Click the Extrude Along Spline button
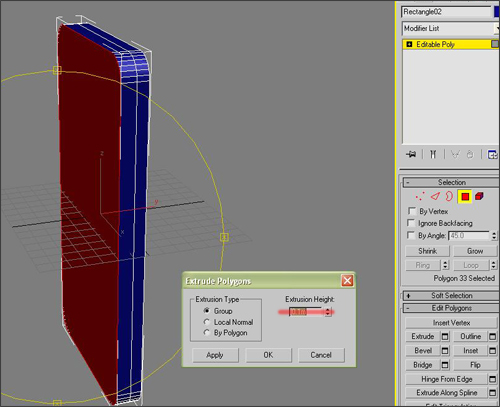Screen dimensions: 500x407 (x=447, y=393)
